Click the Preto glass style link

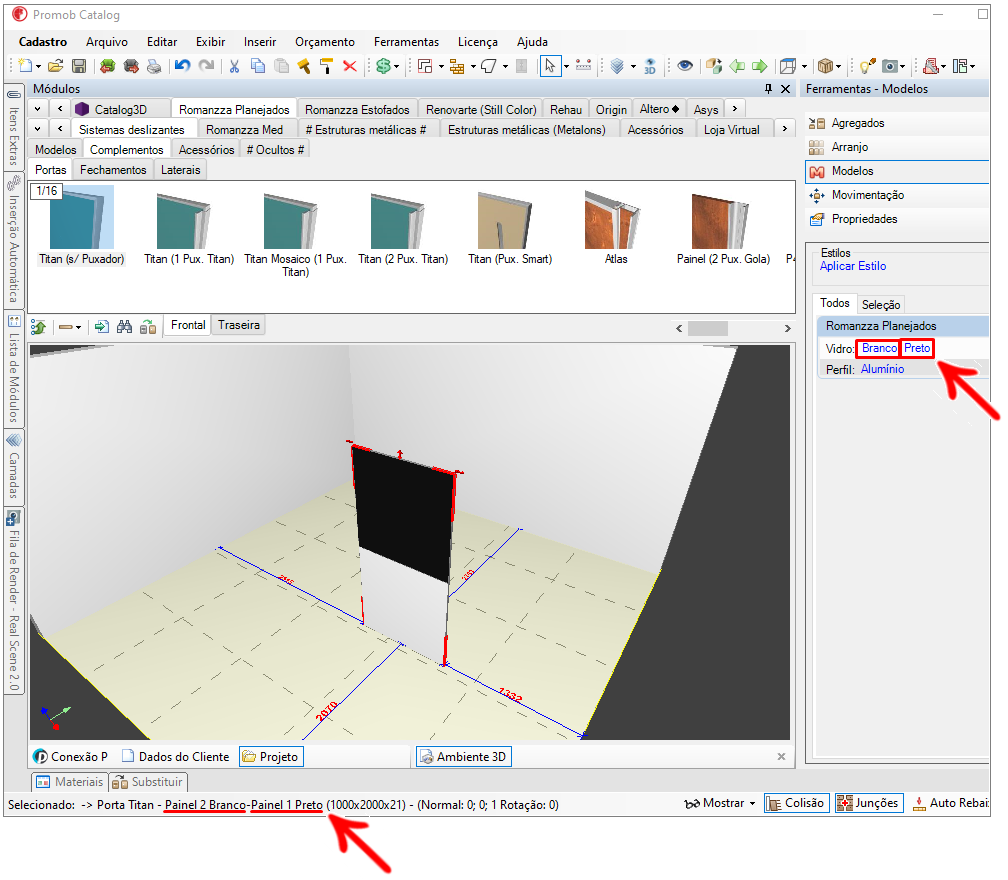point(917,348)
